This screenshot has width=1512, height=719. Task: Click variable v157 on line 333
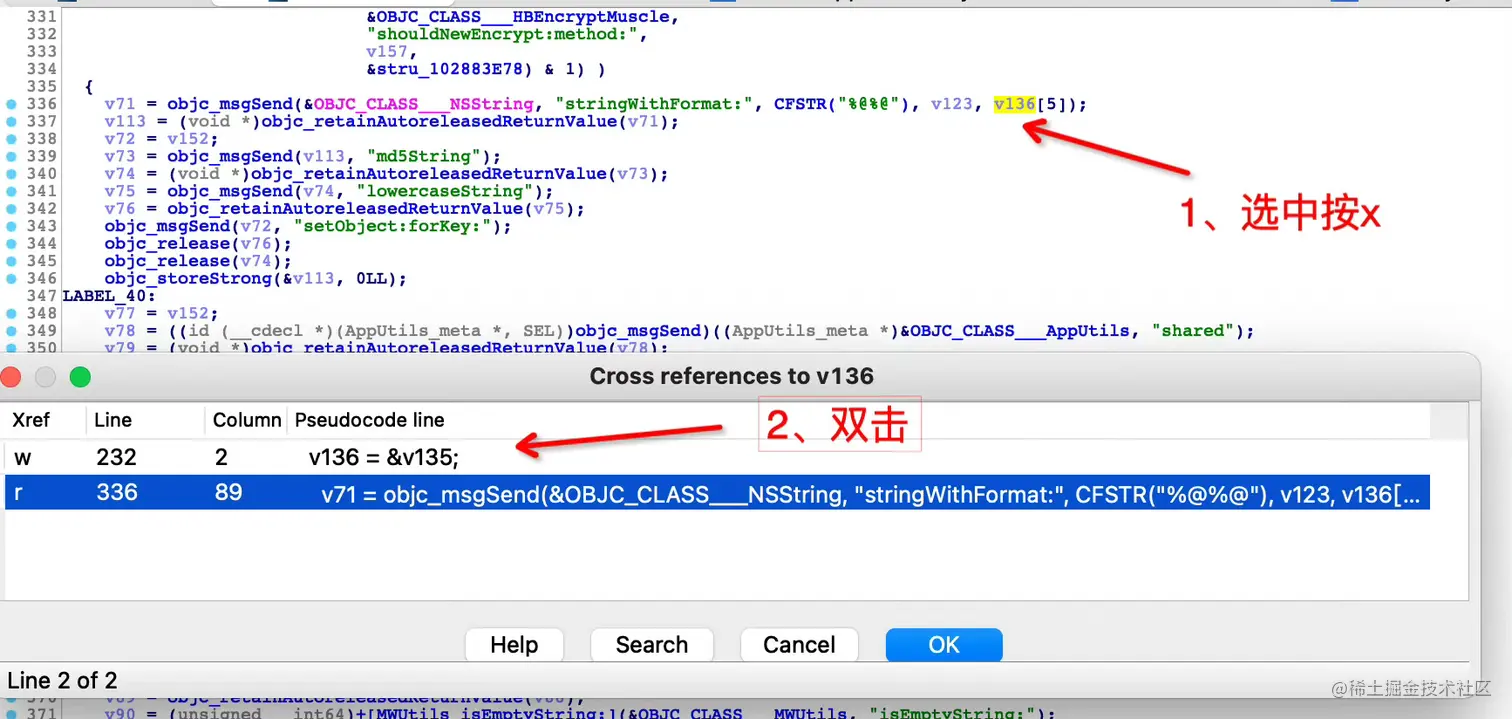pos(386,51)
